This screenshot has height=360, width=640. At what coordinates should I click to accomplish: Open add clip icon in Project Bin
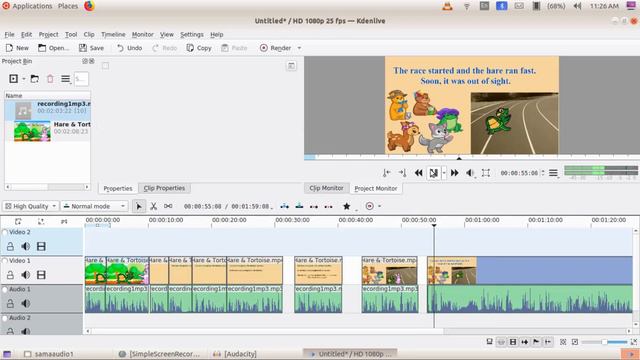(x=13, y=79)
